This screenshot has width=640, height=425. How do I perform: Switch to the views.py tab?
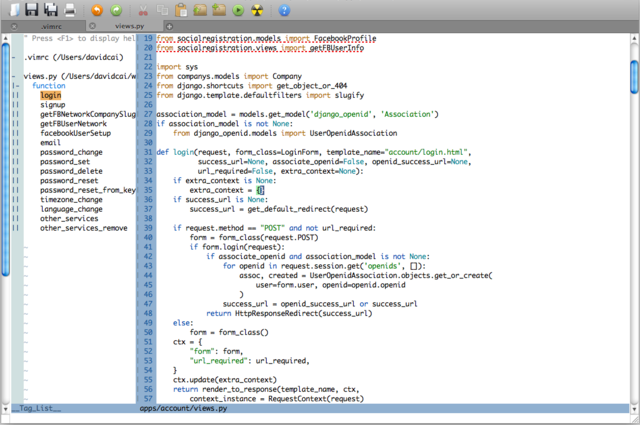point(129,26)
